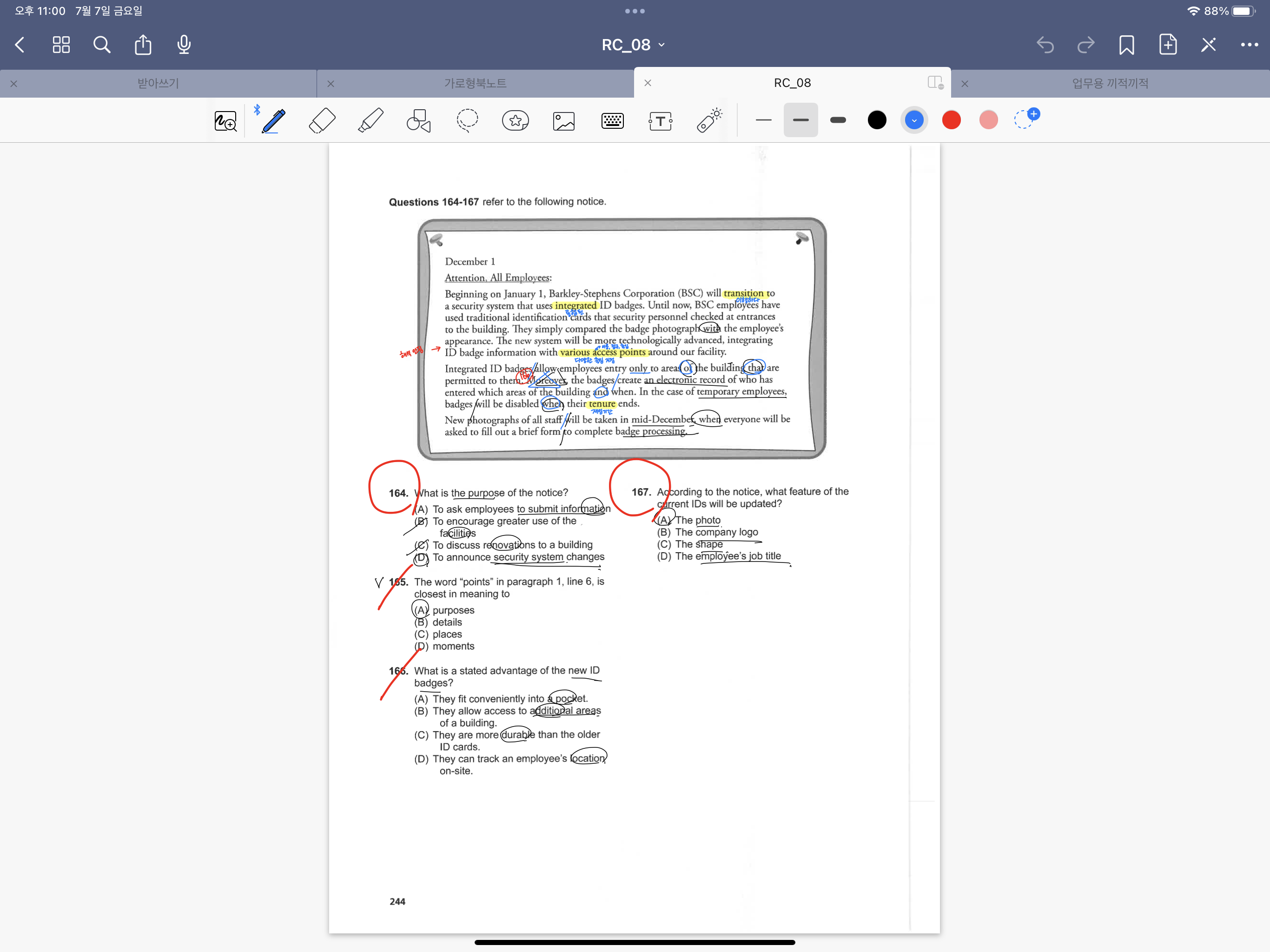Open the more options ellipsis menu
1270x952 pixels.
[1249, 45]
